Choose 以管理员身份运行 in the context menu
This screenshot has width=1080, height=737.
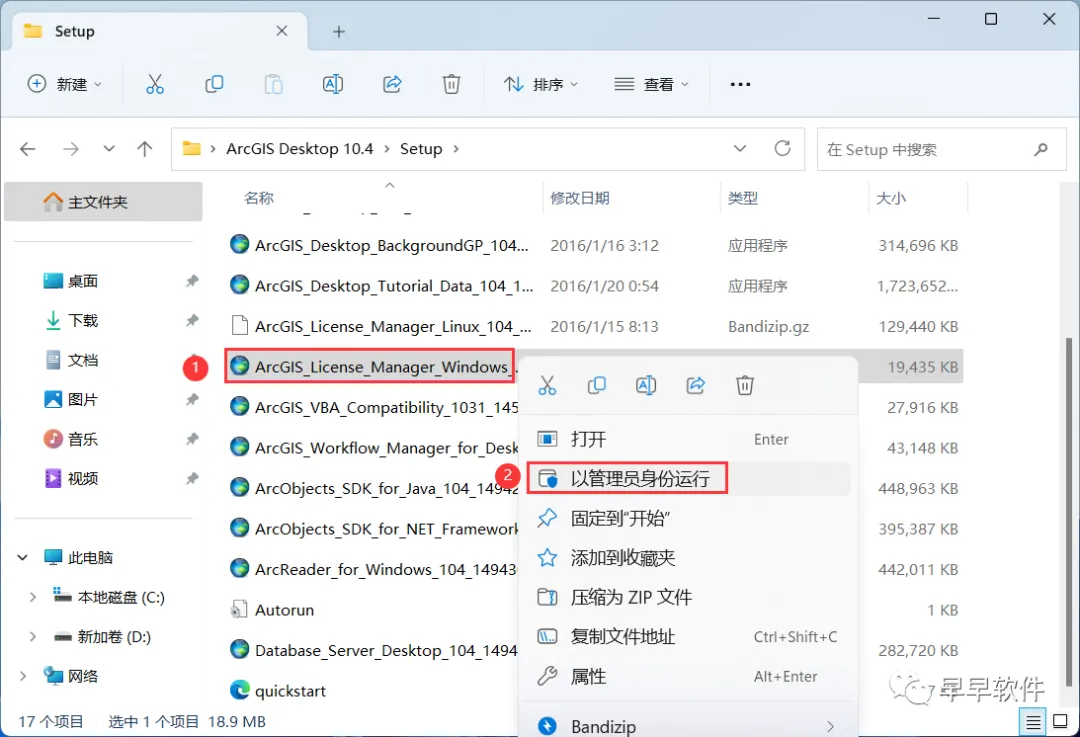point(688,478)
